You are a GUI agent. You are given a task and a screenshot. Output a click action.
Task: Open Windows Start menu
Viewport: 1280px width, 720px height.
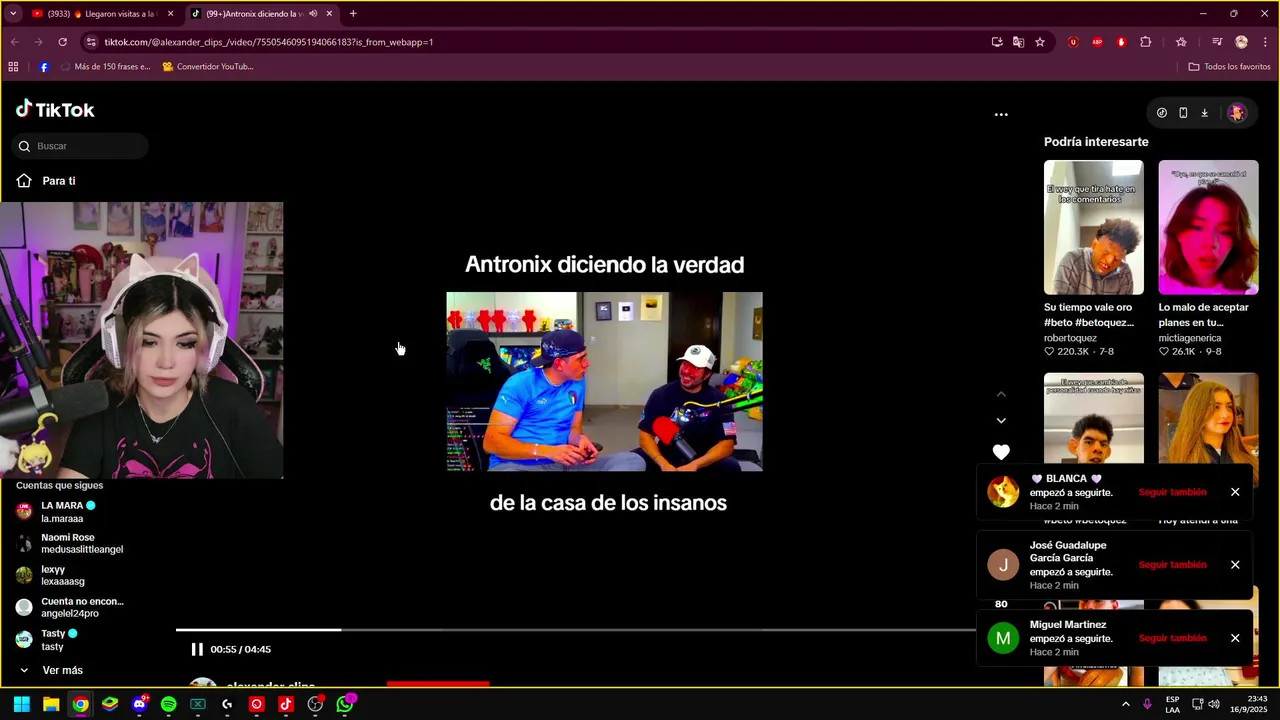point(21,704)
